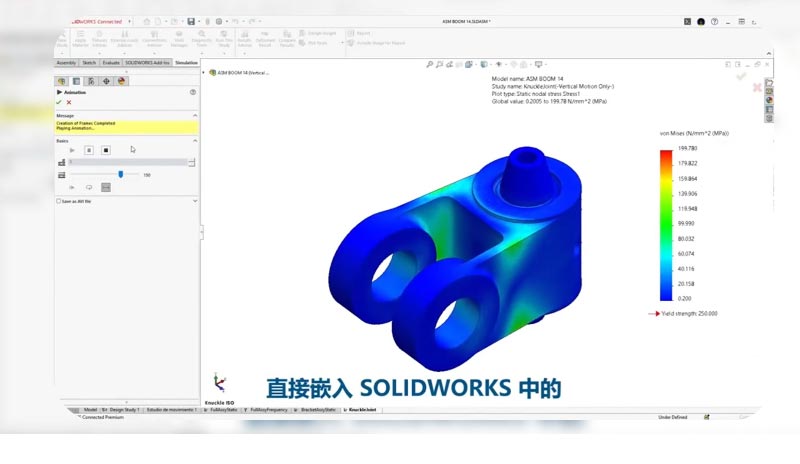Click the Stop animation button

[106, 150]
